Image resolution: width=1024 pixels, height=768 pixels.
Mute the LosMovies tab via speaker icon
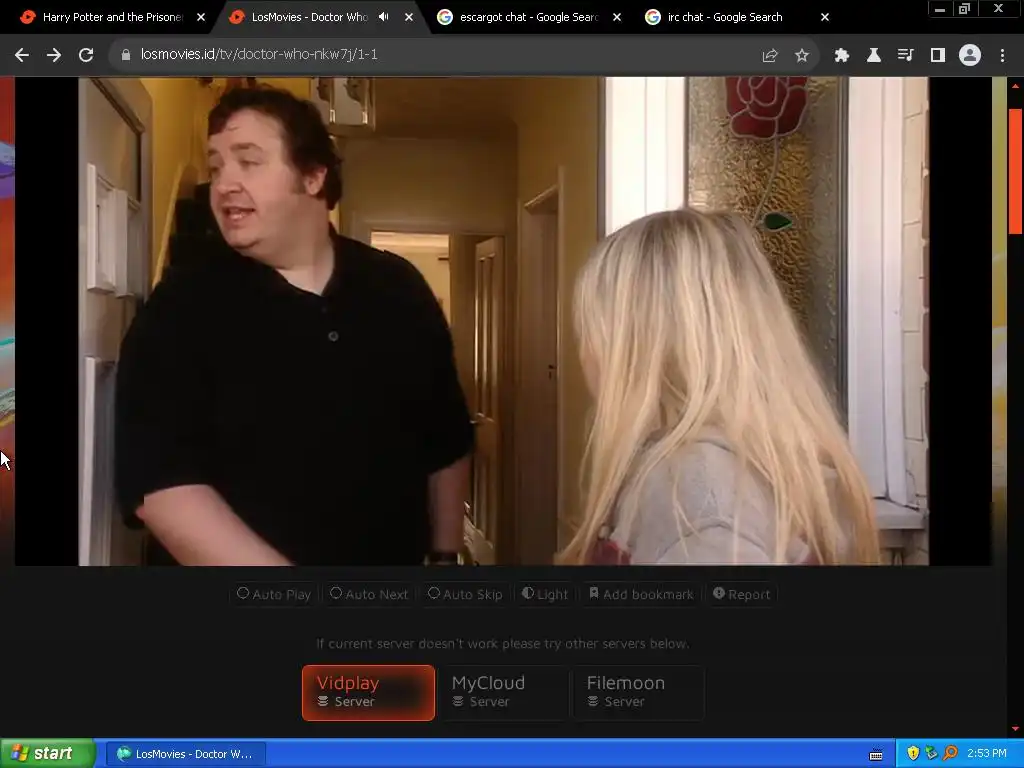click(x=383, y=17)
